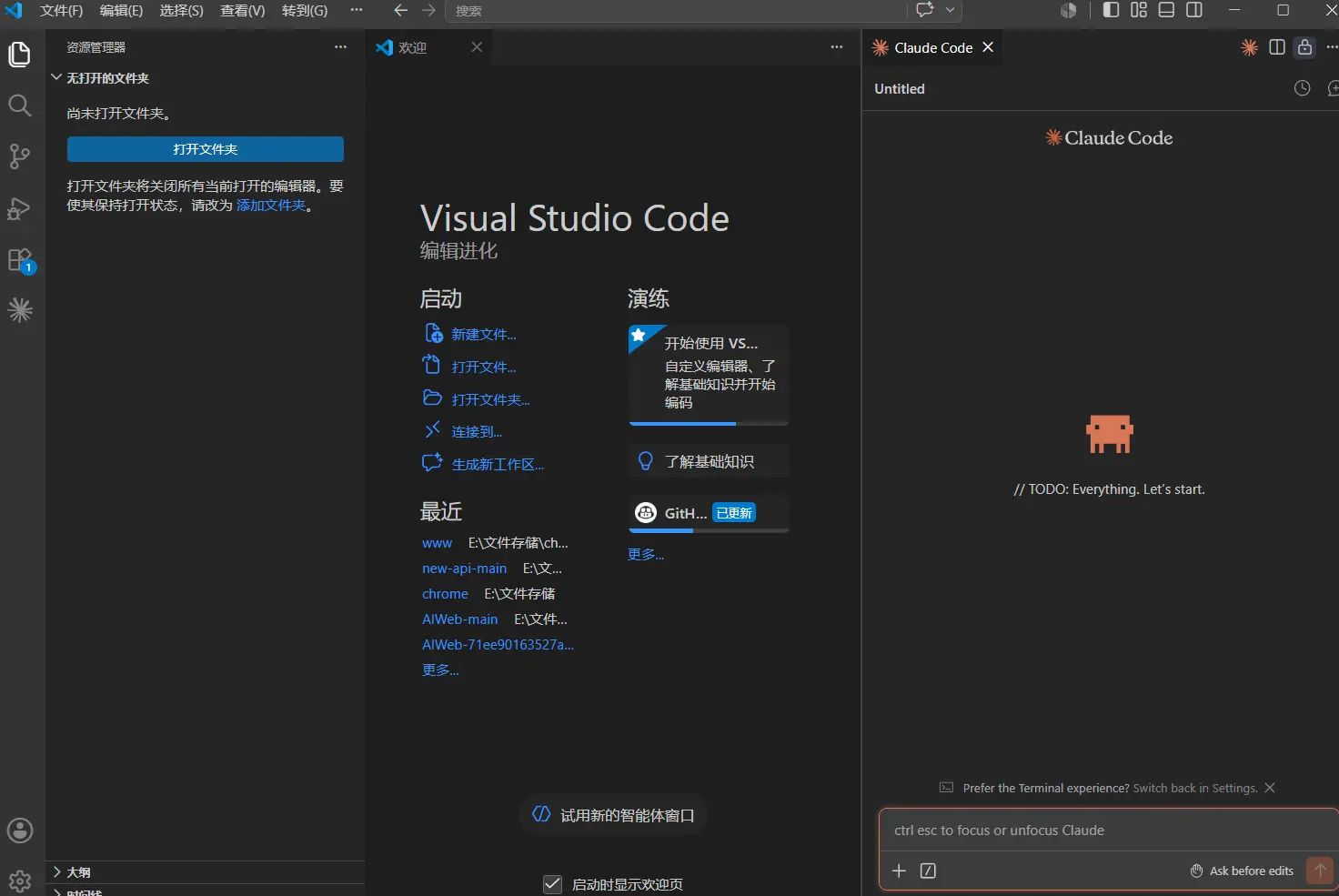Expand recent list with 更多... under 最近
The image size is (1339, 896).
440,669
